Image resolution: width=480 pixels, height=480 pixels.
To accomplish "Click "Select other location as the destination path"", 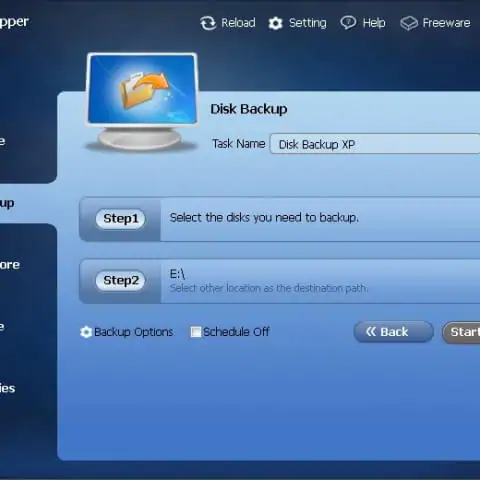I will 269,288.
